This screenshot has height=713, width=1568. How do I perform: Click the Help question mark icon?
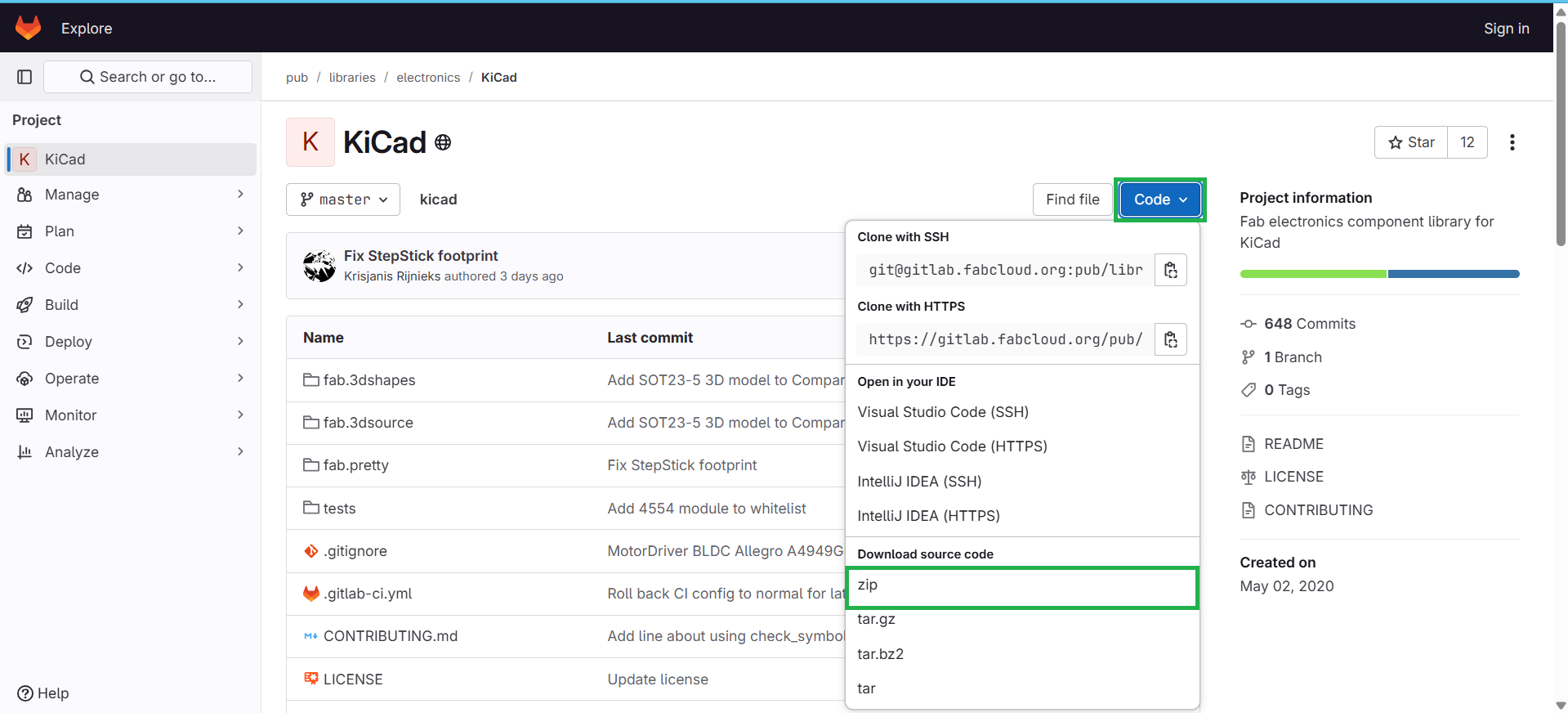[x=25, y=693]
